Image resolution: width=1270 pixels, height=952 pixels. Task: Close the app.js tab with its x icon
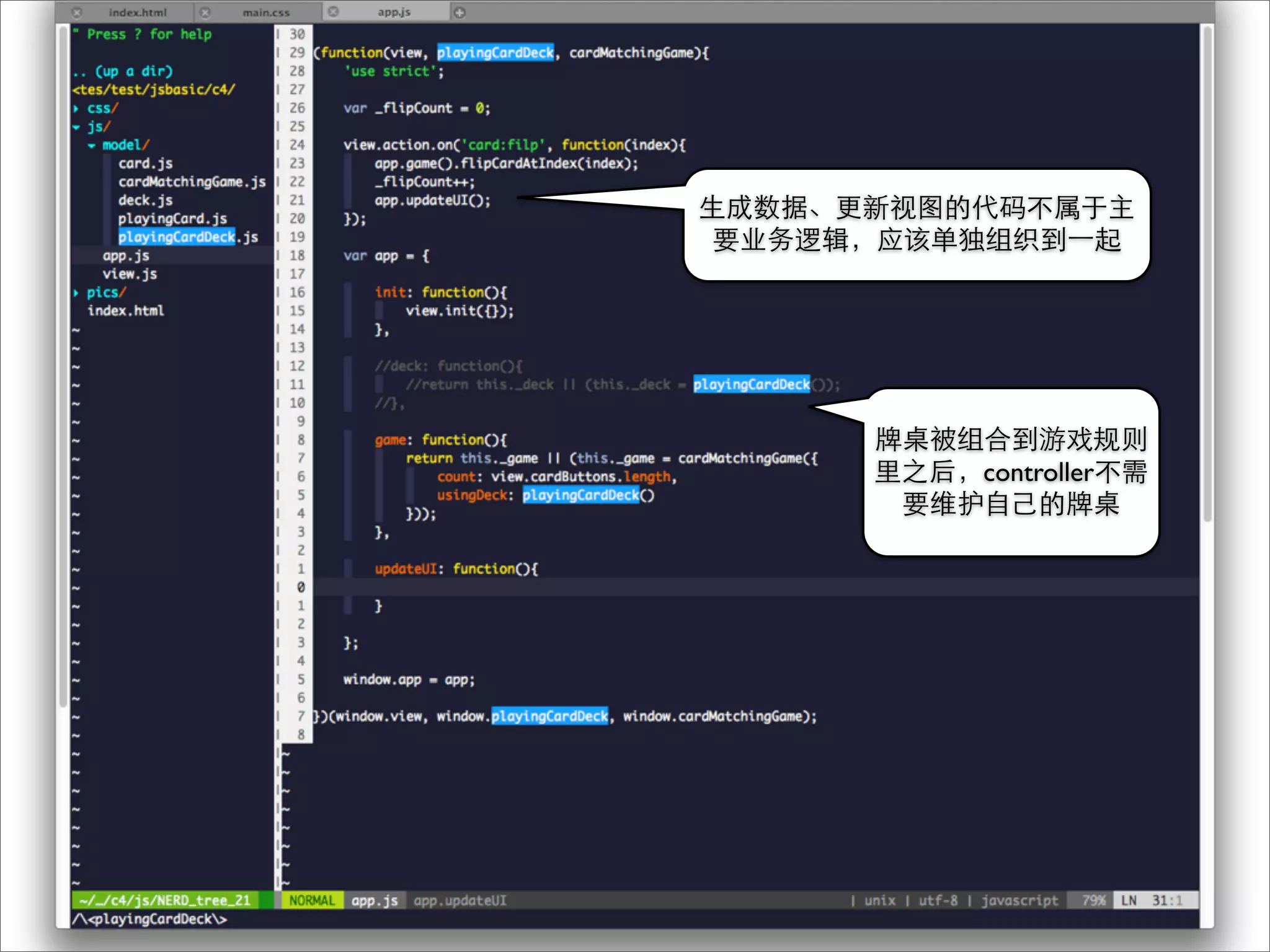click(334, 12)
